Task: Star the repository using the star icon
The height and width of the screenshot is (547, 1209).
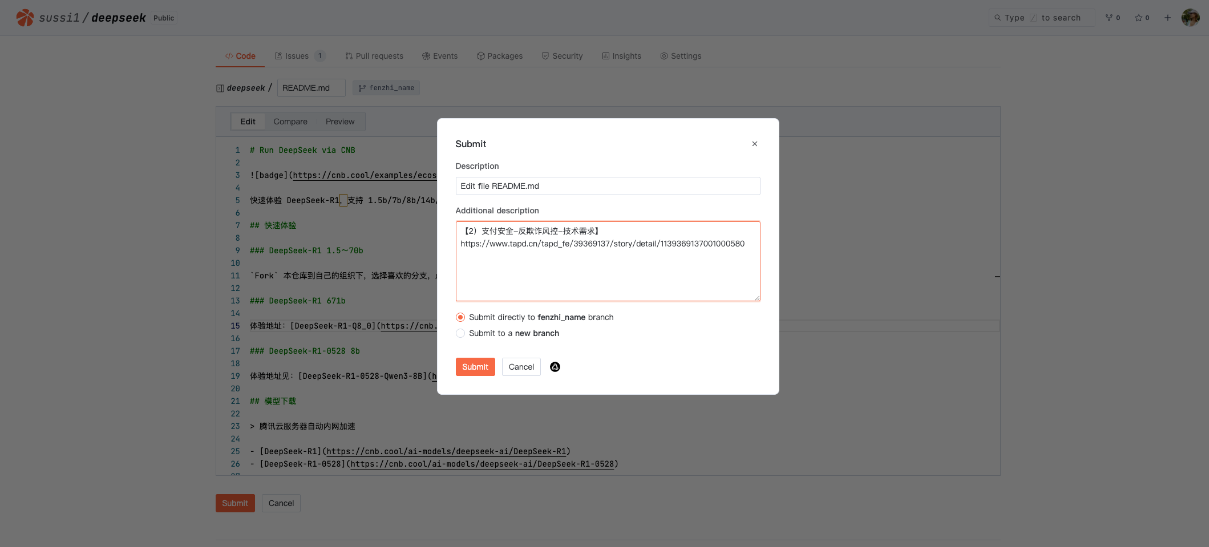Action: (1137, 18)
